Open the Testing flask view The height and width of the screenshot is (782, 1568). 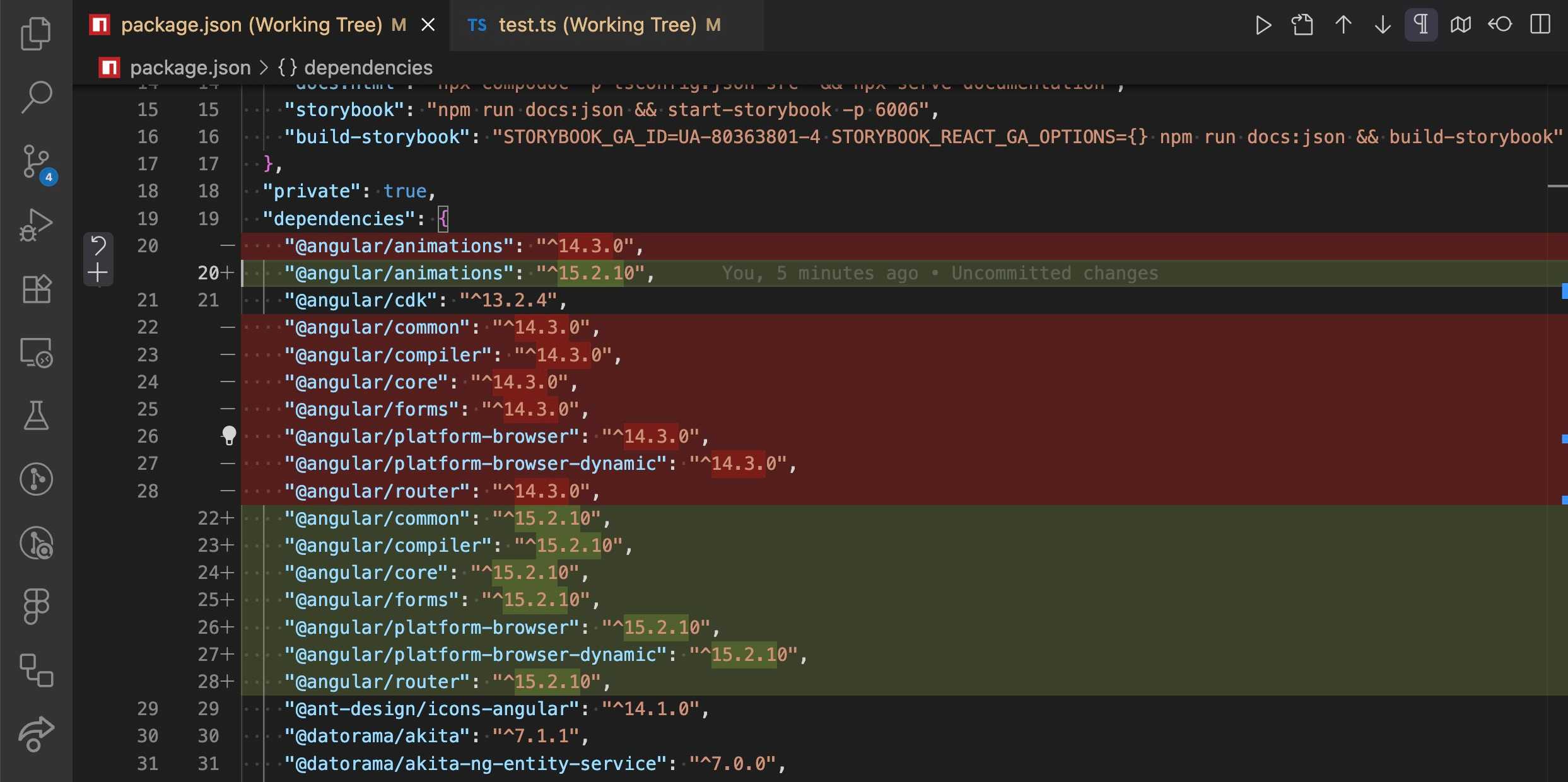click(x=36, y=416)
